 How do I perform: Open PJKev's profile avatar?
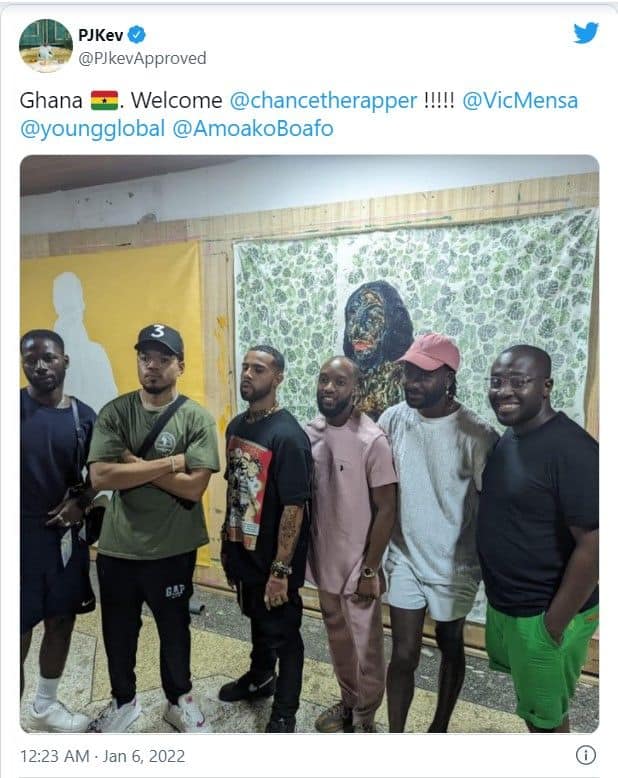pos(46,46)
